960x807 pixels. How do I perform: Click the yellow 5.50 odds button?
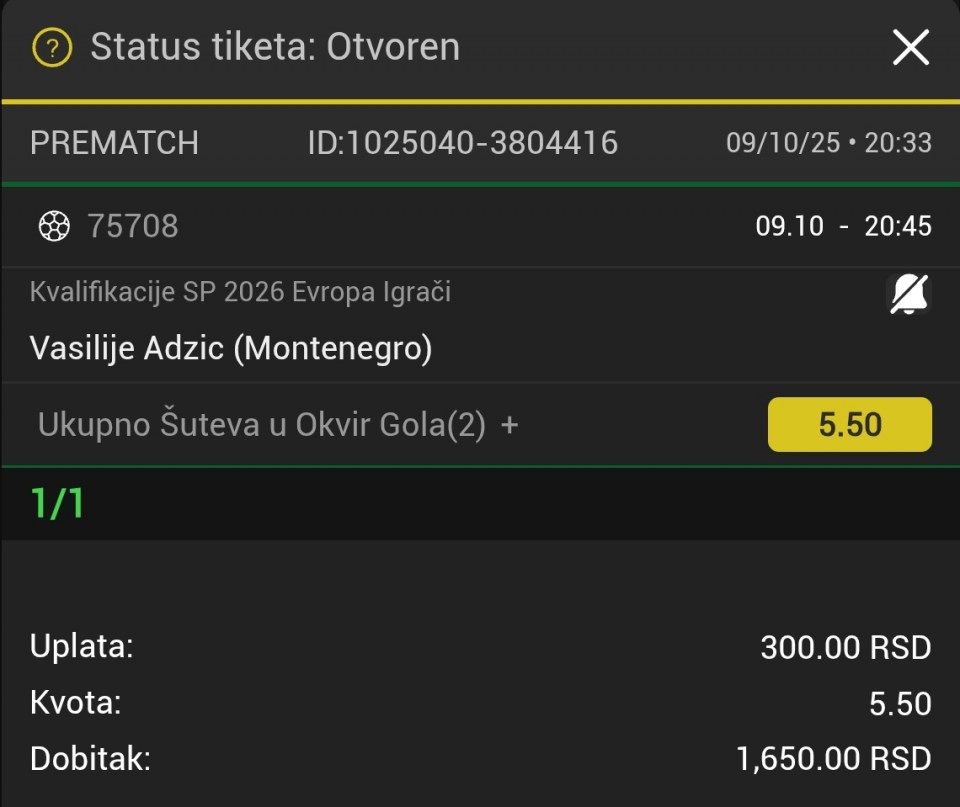(849, 425)
